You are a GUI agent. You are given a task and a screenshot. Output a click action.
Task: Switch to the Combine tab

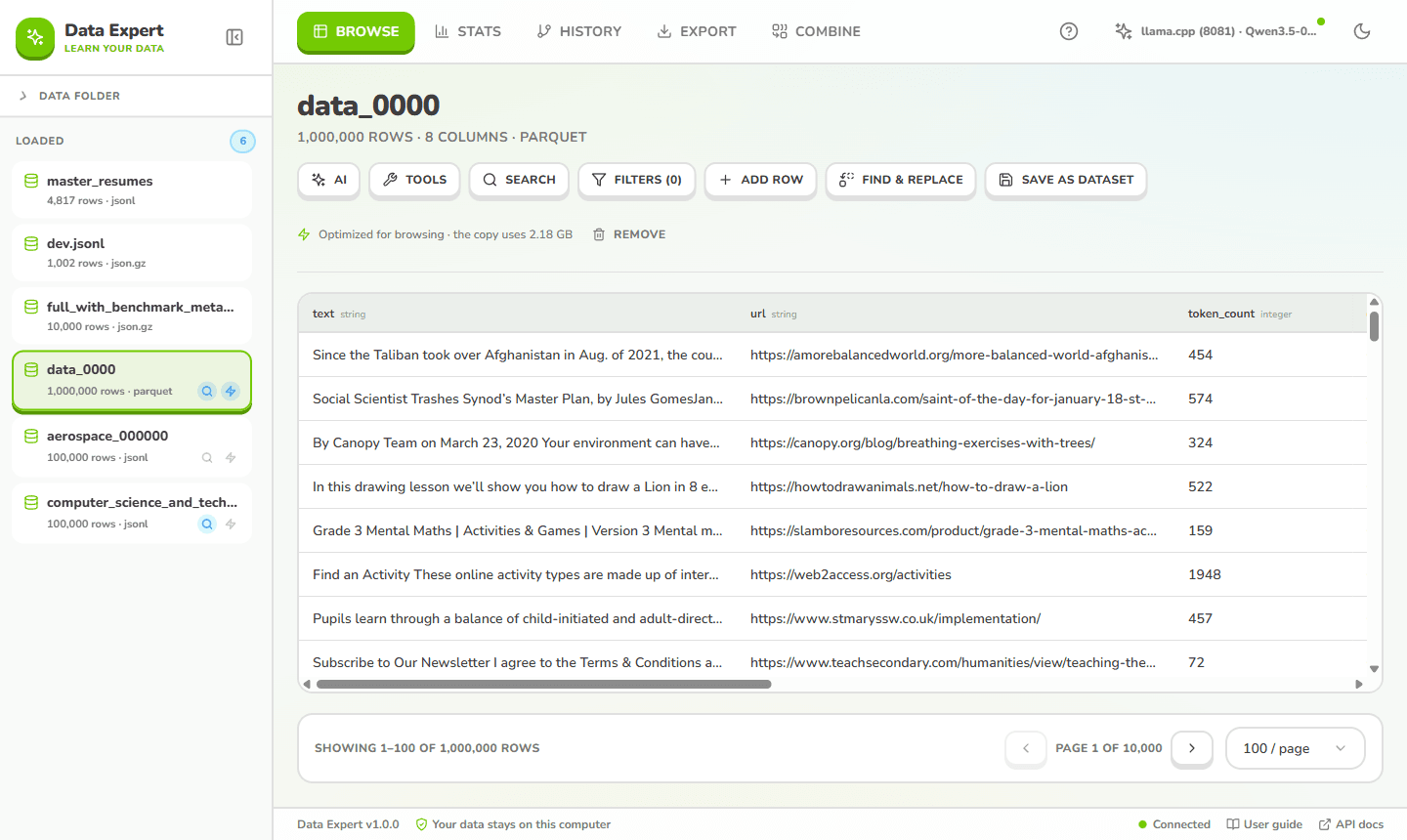[816, 31]
